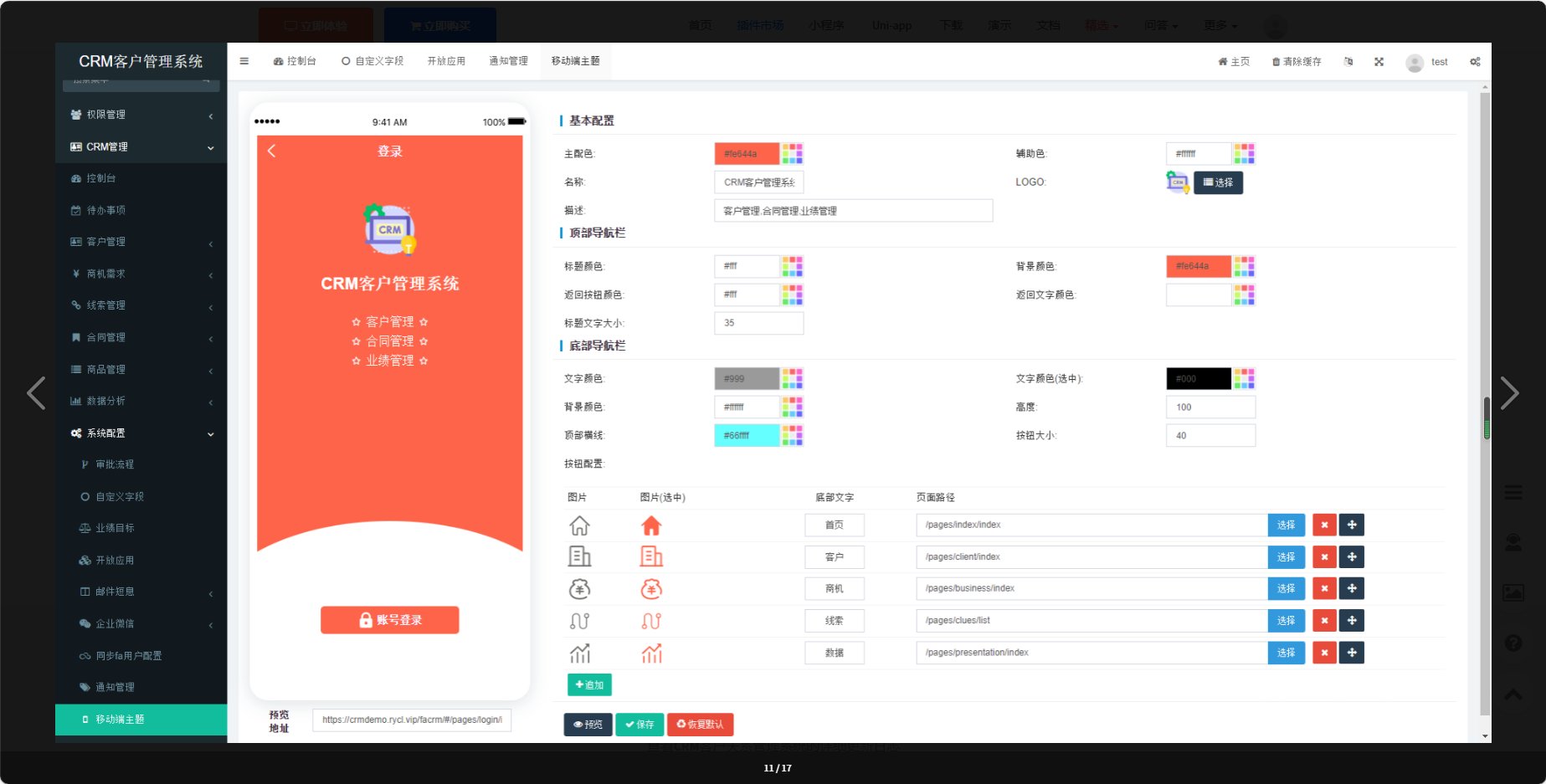Select the home icon in 图片 column
The height and width of the screenshot is (784, 1546).
click(581, 525)
